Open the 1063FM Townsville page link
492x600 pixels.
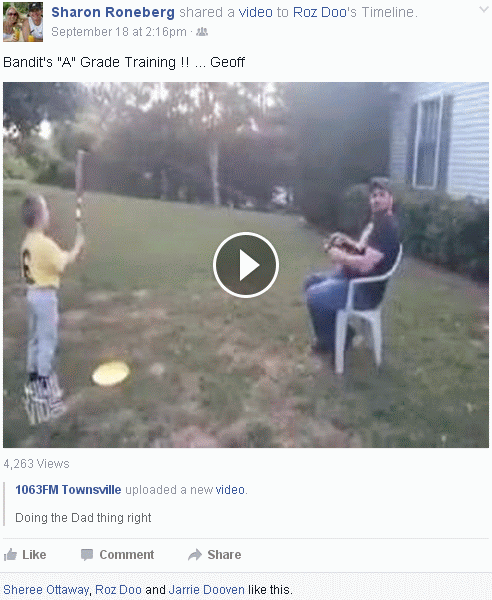(x=68, y=489)
